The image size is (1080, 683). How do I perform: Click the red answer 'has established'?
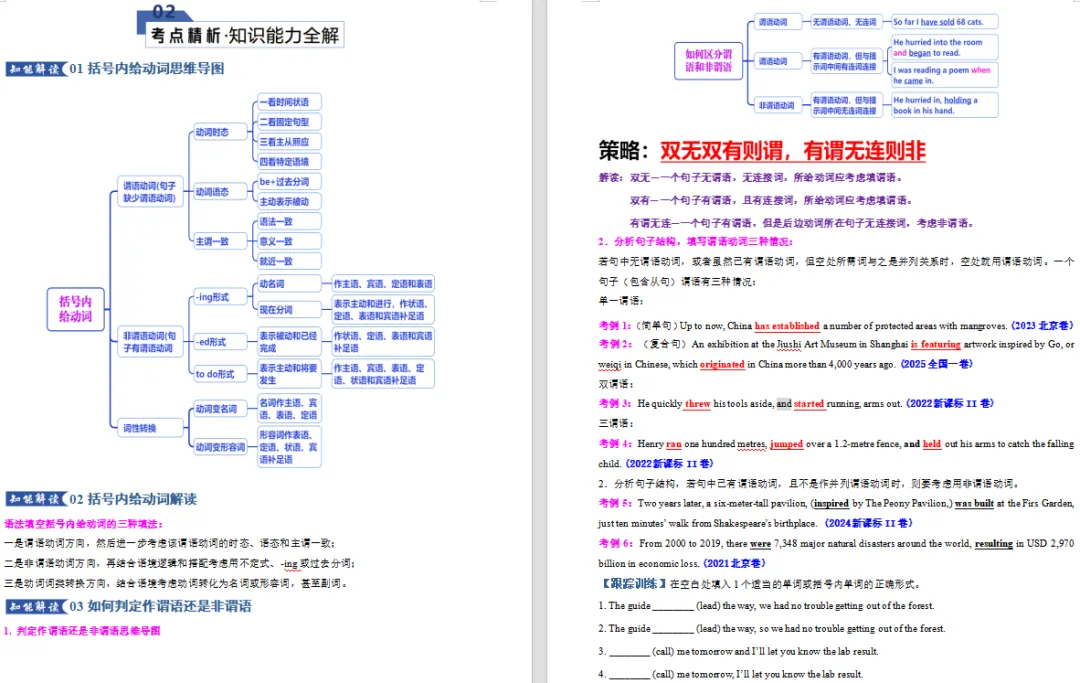pyautogui.click(x=787, y=326)
